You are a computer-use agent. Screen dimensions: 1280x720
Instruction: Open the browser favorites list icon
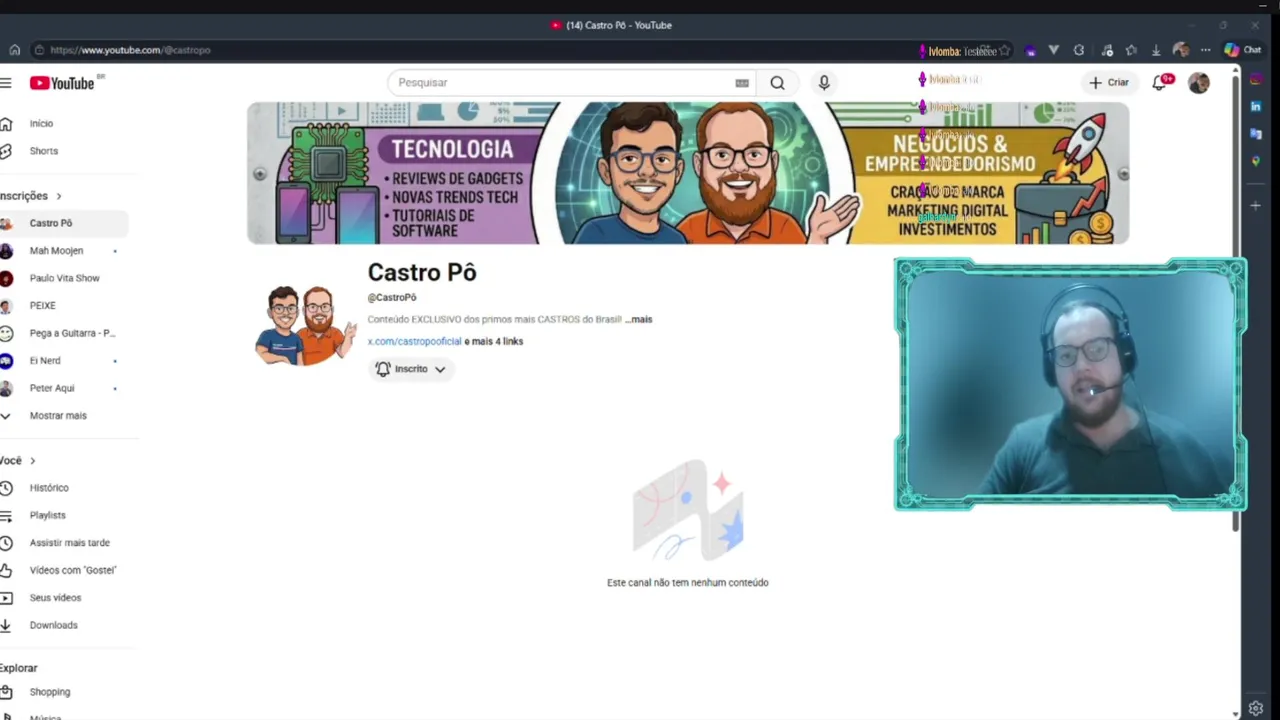tap(1131, 50)
